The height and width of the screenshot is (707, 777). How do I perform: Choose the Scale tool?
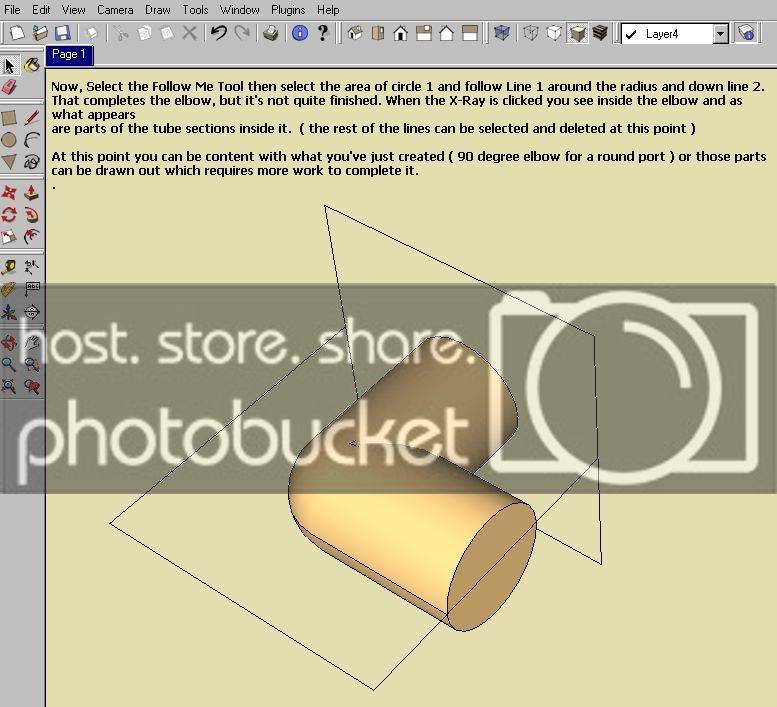pos(9,237)
